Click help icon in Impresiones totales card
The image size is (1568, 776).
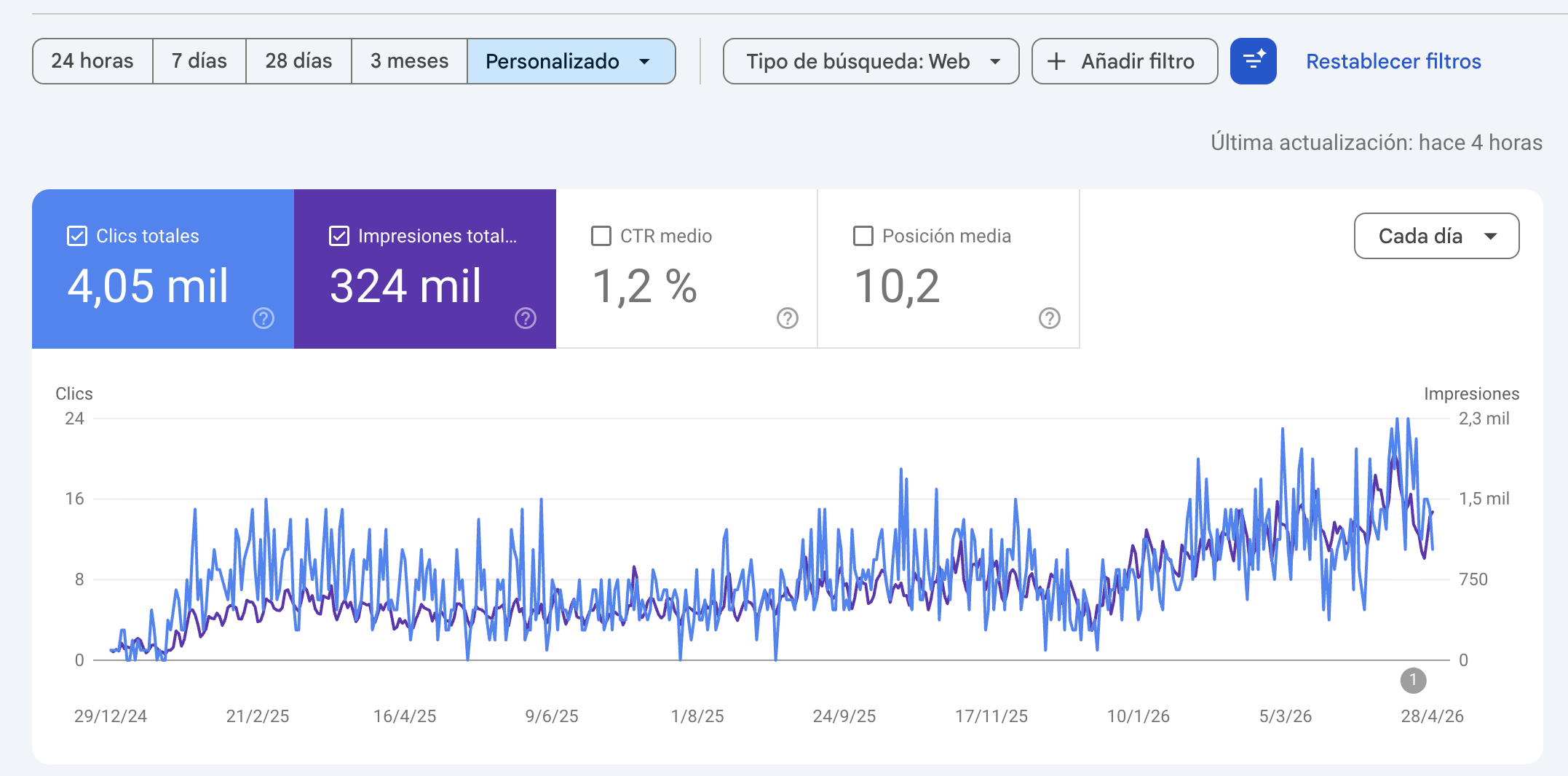[526, 318]
